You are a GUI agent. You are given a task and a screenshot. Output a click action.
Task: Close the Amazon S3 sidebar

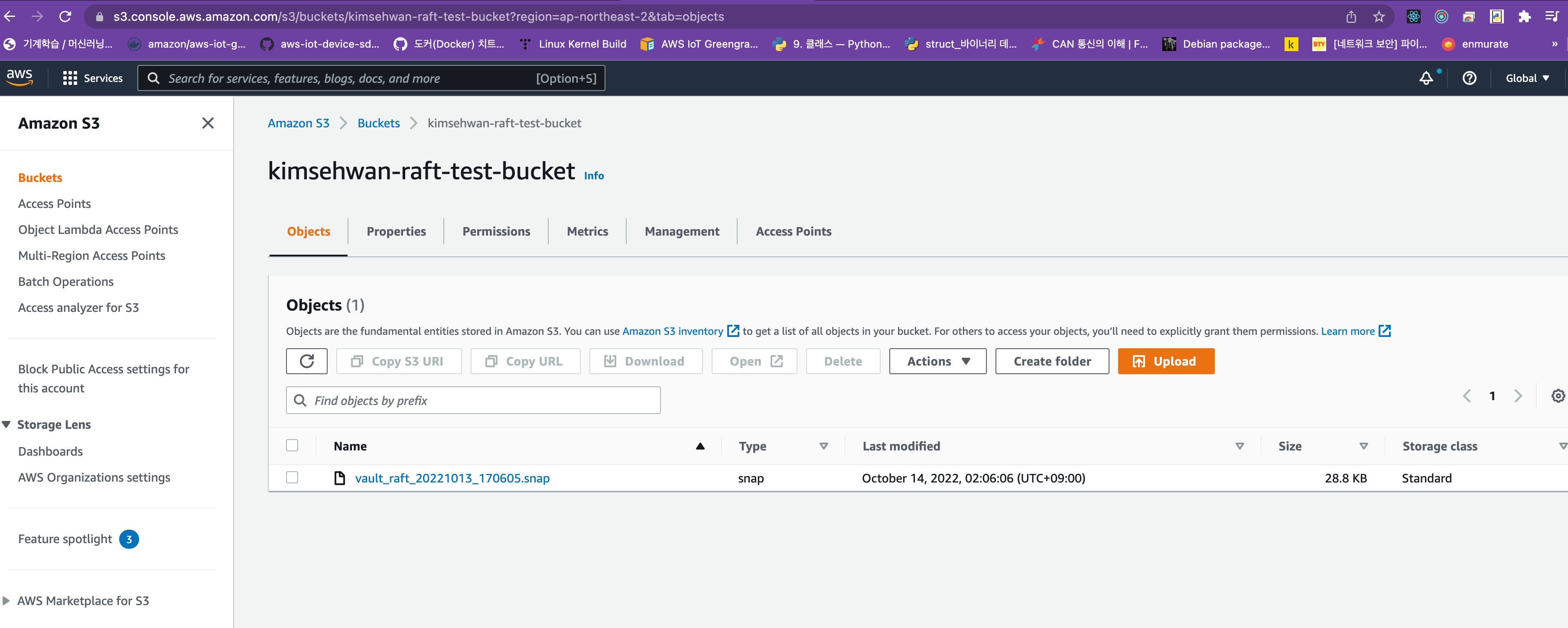coord(208,123)
